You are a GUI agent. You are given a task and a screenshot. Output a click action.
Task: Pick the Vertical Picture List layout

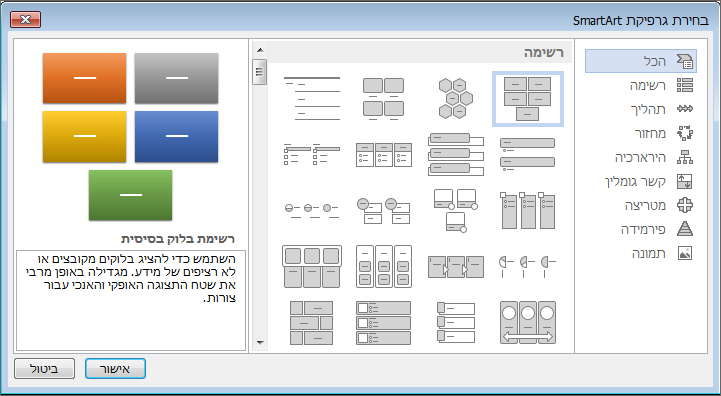point(383,322)
